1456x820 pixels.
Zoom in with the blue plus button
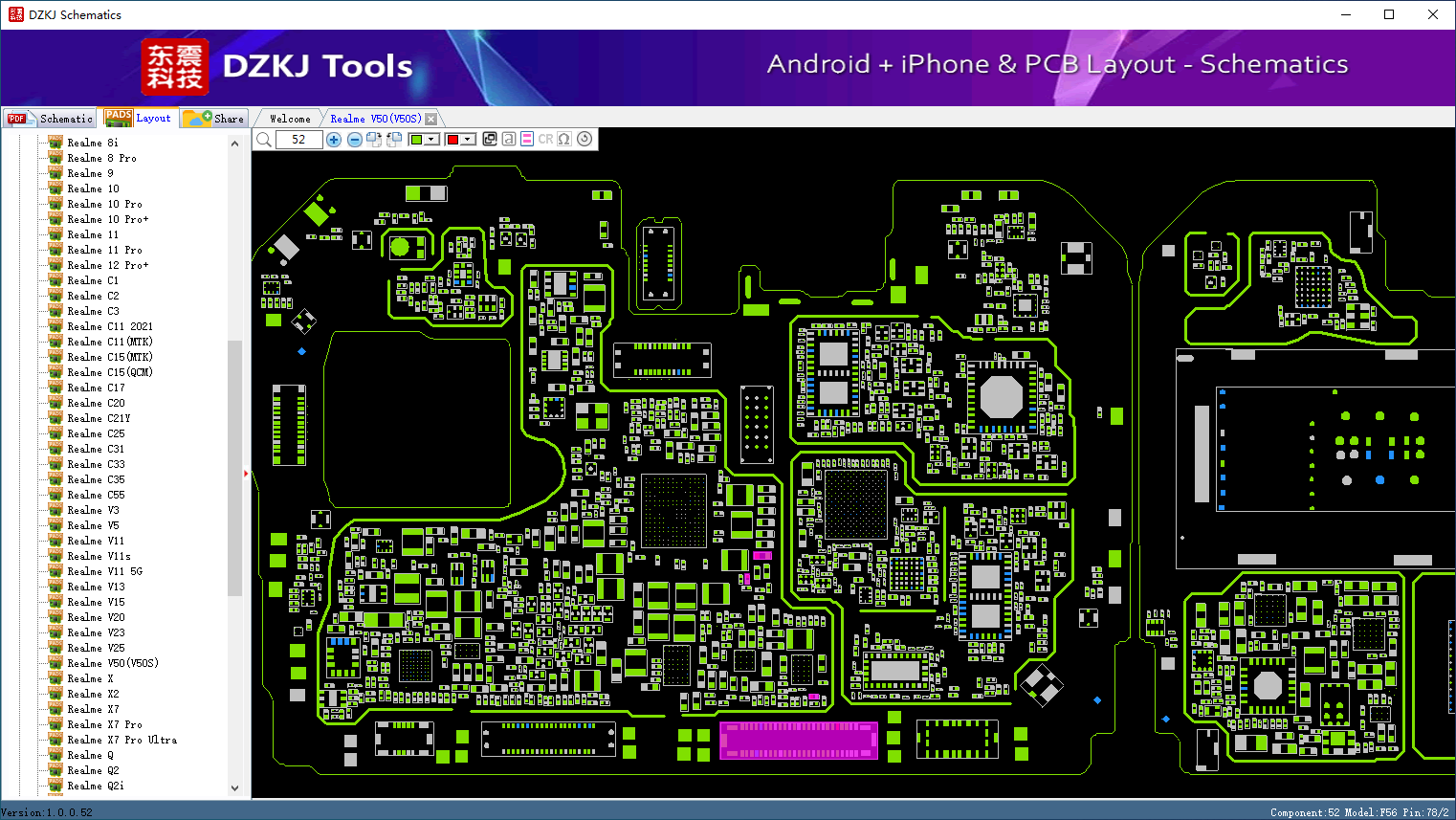coord(334,140)
